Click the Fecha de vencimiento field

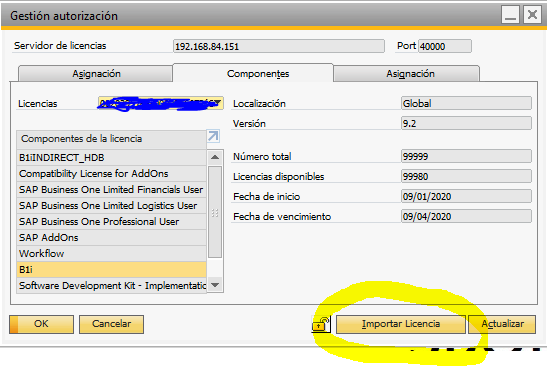coord(466,216)
